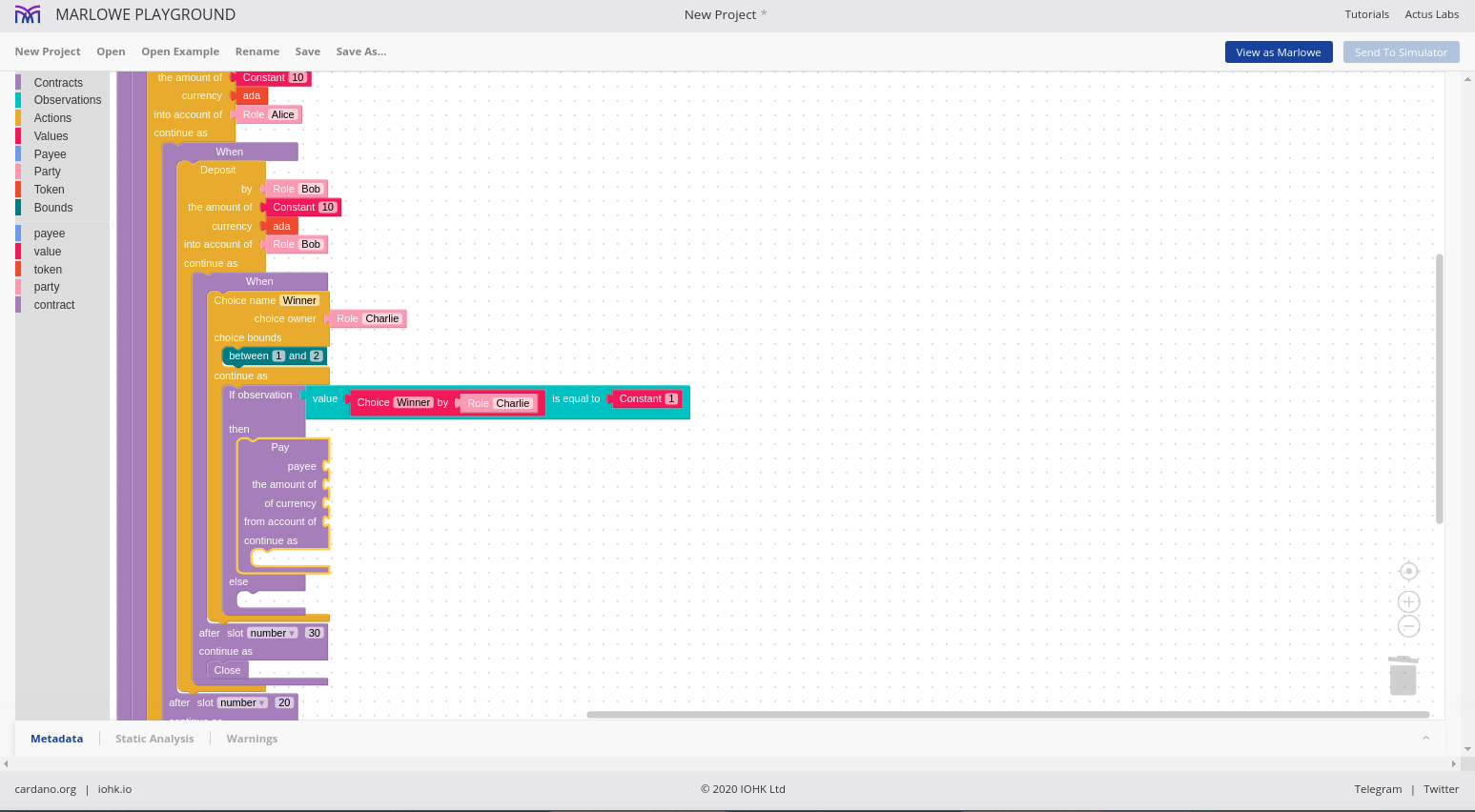The height and width of the screenshot is (812, 1475).
Task: Zoom out of the block workspace
Action: coord(1408,626)
